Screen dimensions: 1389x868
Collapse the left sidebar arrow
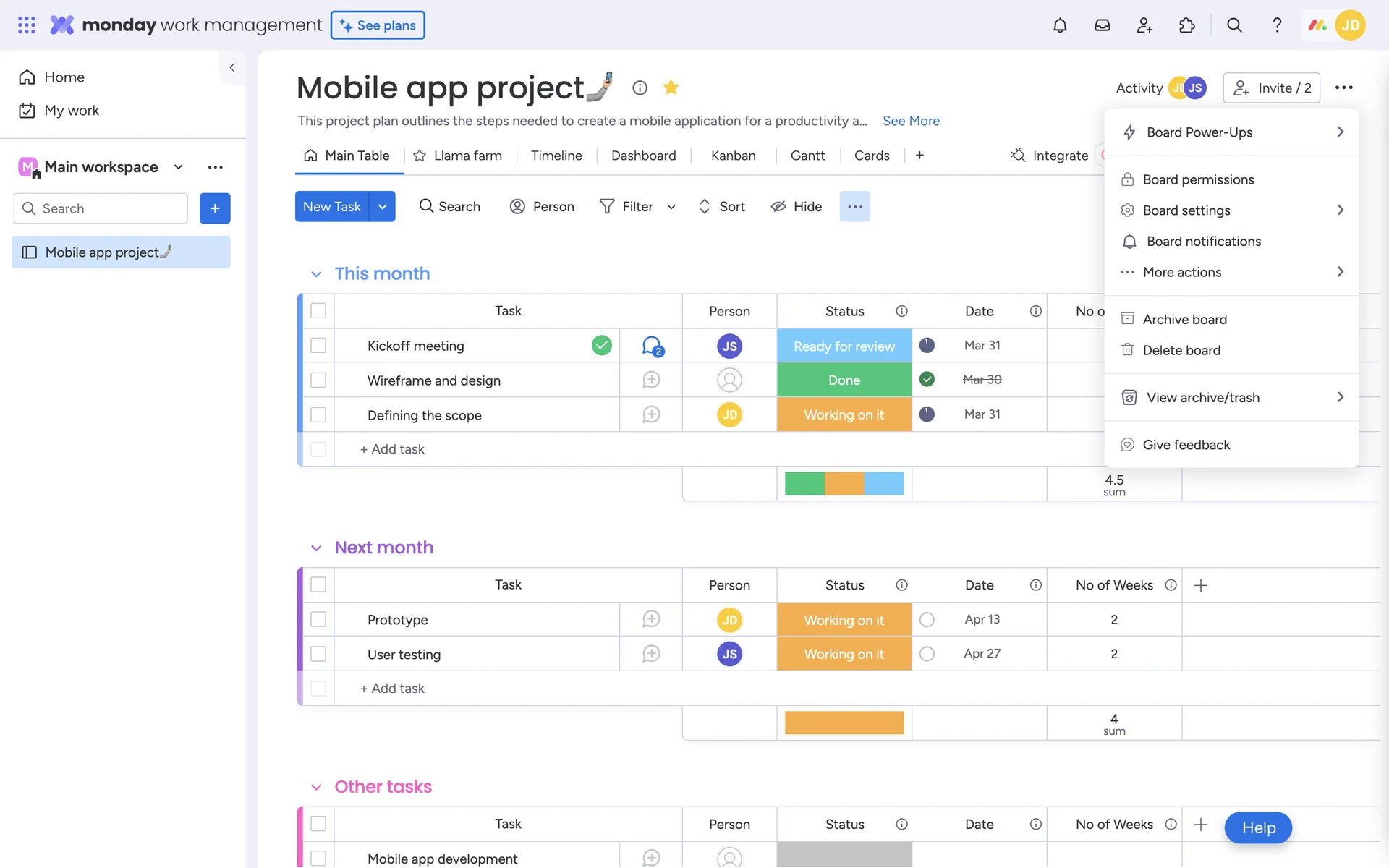click(x=232, y=67)
